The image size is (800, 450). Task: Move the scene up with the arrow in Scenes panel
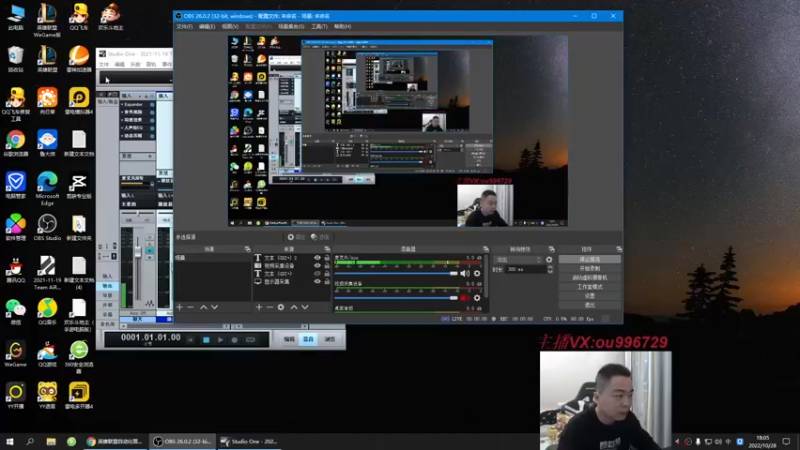pyautogui.click(x=204, y=307)
